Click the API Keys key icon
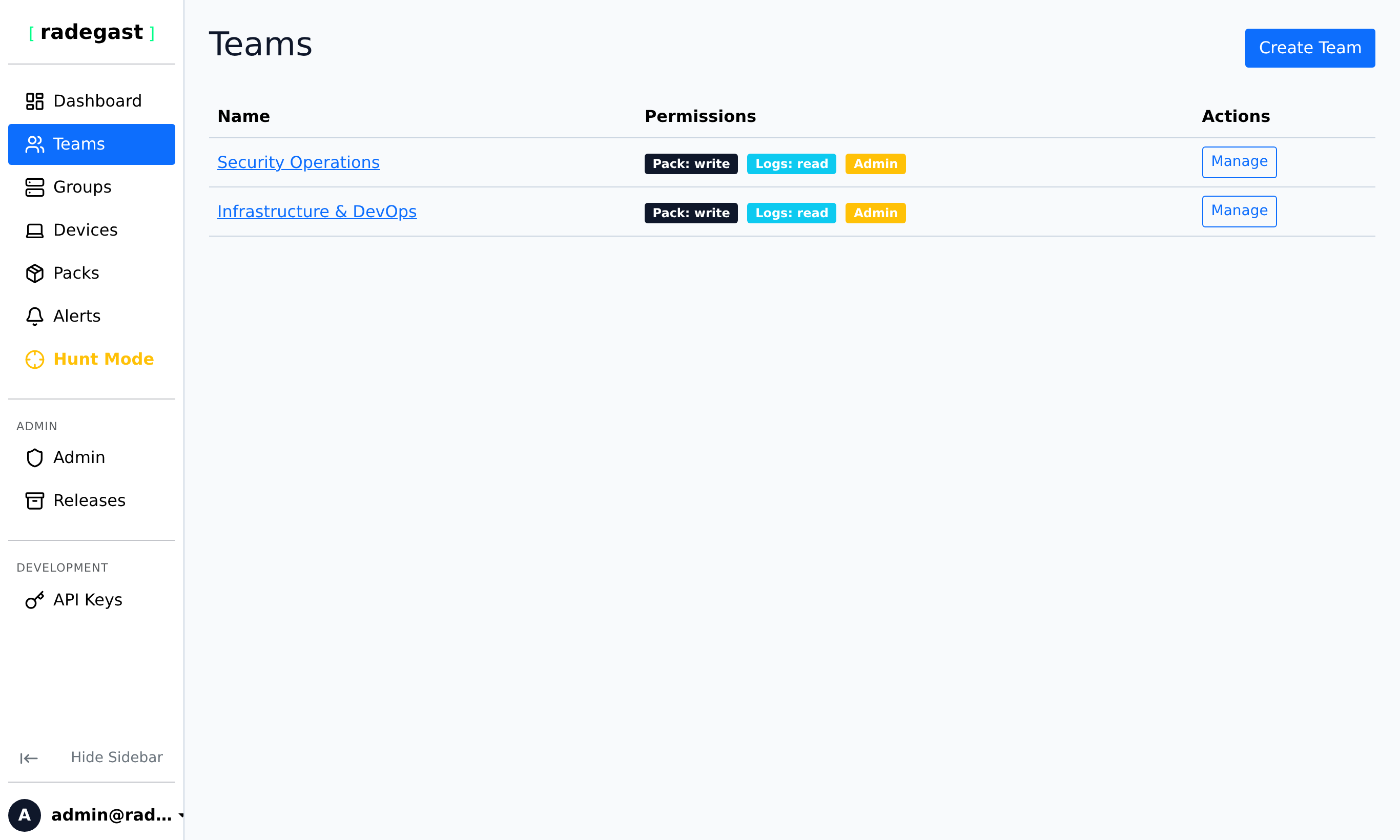1400x840 pixels. coord(34,600)
